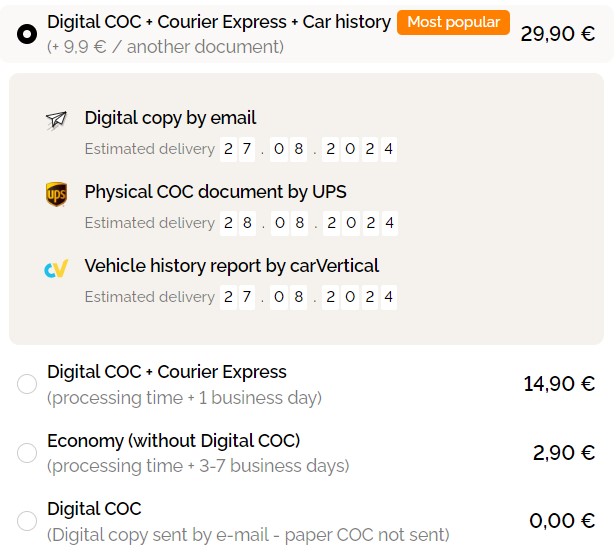Click the 29,90 € price
The width and height of the screenshot is (616, 553).
tap(558, 34)
